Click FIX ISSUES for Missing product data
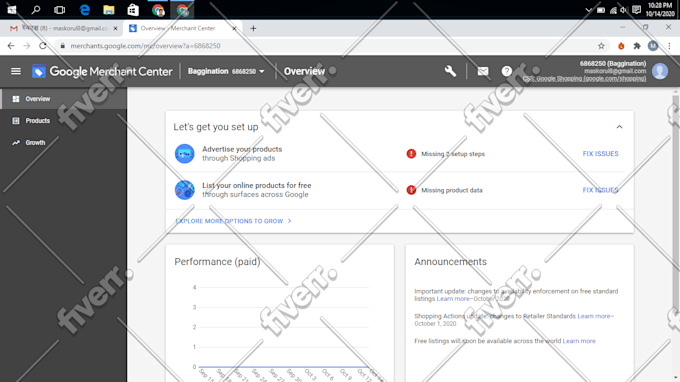This screenshot has width=680, height=382. 600,190
